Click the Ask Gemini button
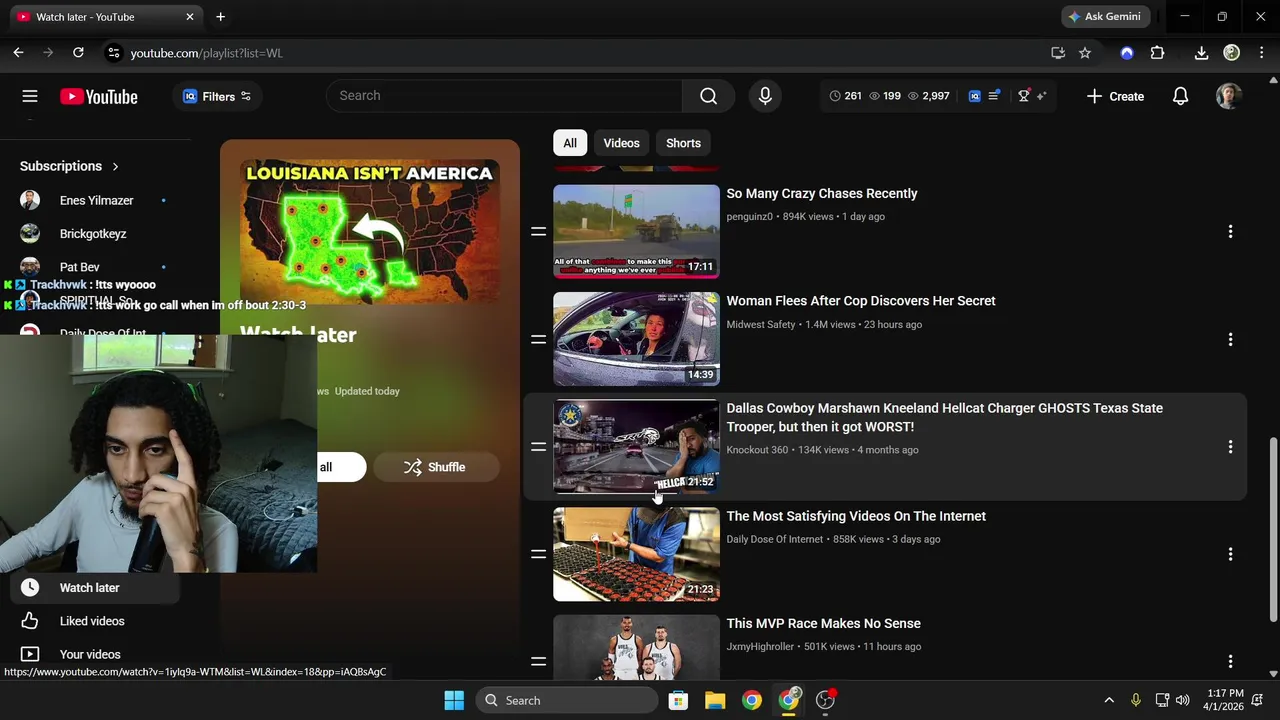Viewport: 1280px width, 720px height. click(x=1105, y=17)
